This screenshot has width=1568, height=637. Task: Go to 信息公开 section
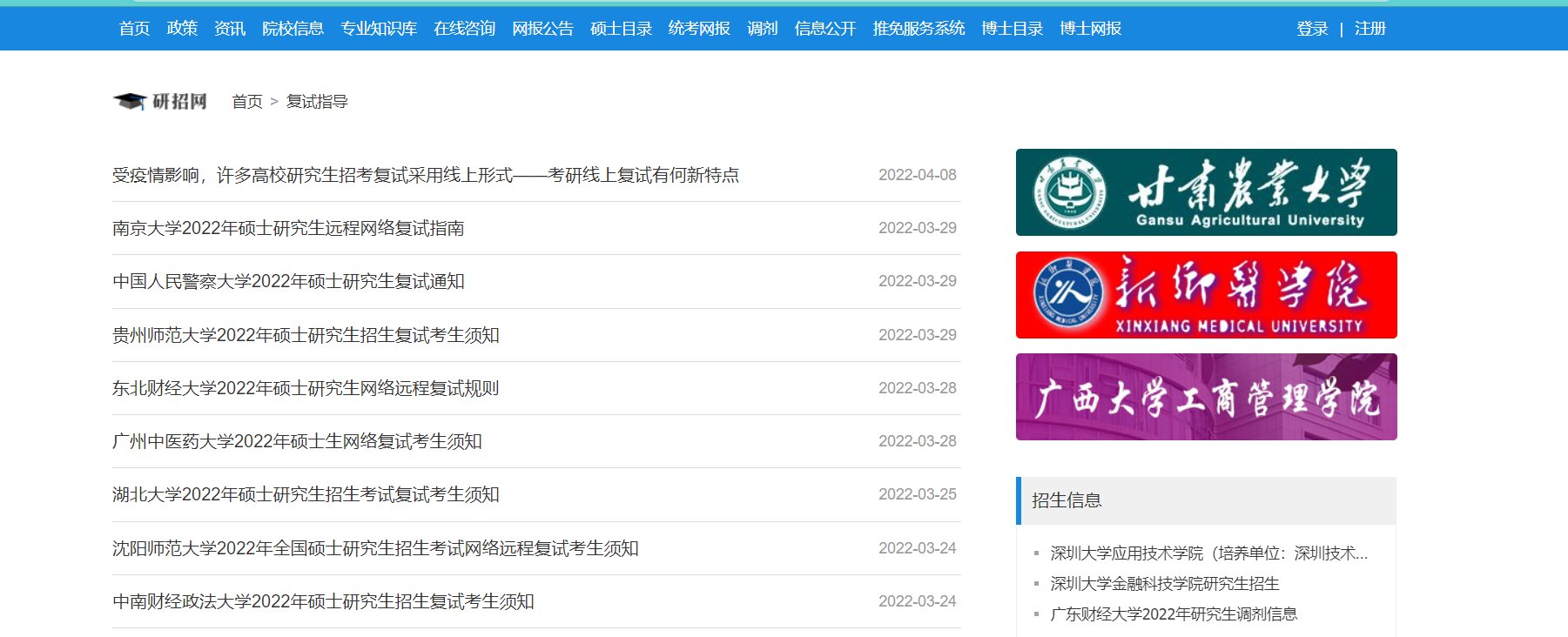tap(825, 29)
